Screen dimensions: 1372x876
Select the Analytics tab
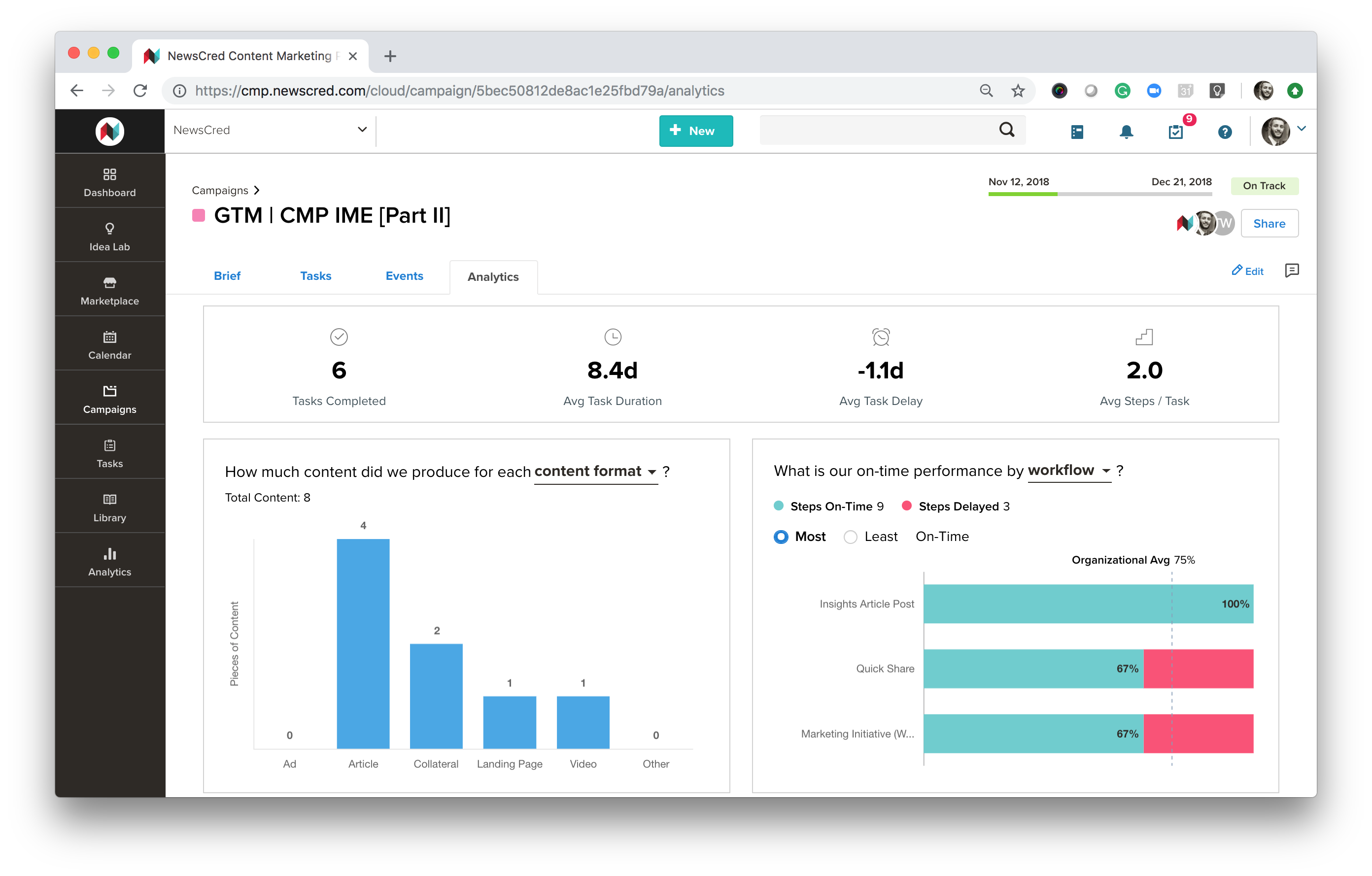[493, 277]
